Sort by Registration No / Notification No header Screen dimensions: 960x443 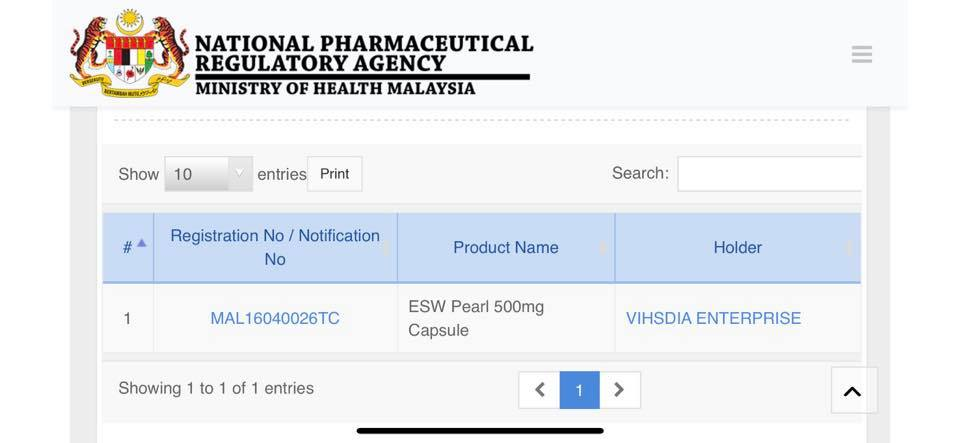pos(275,247)
